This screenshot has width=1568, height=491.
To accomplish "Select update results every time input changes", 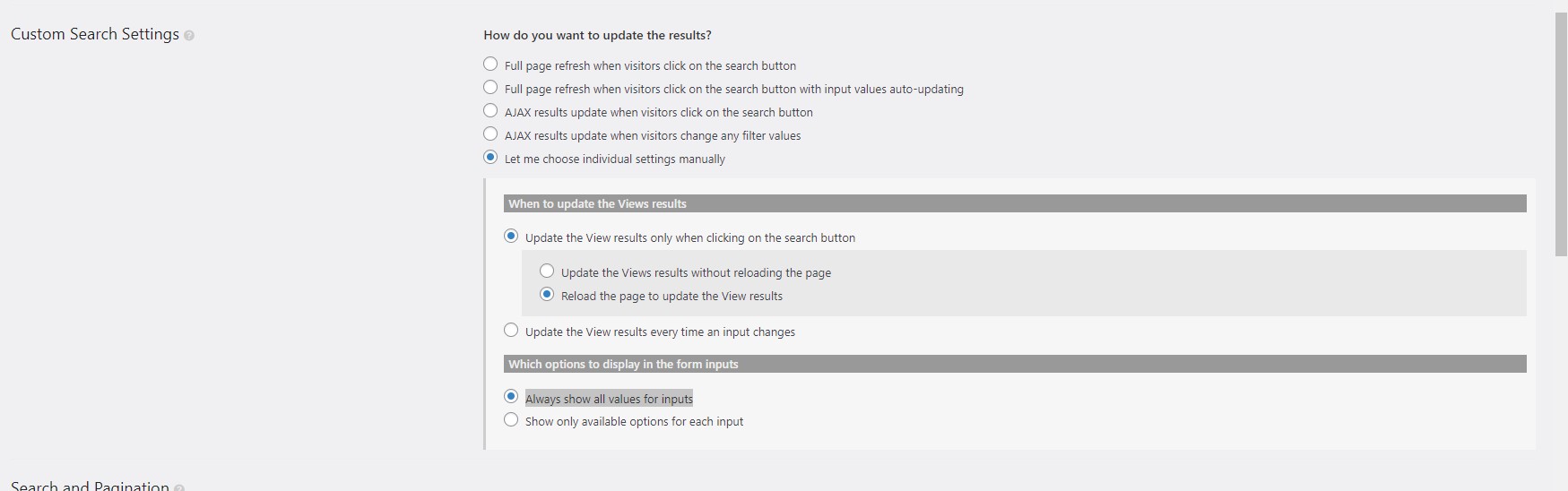I will (x=511, y=331).
